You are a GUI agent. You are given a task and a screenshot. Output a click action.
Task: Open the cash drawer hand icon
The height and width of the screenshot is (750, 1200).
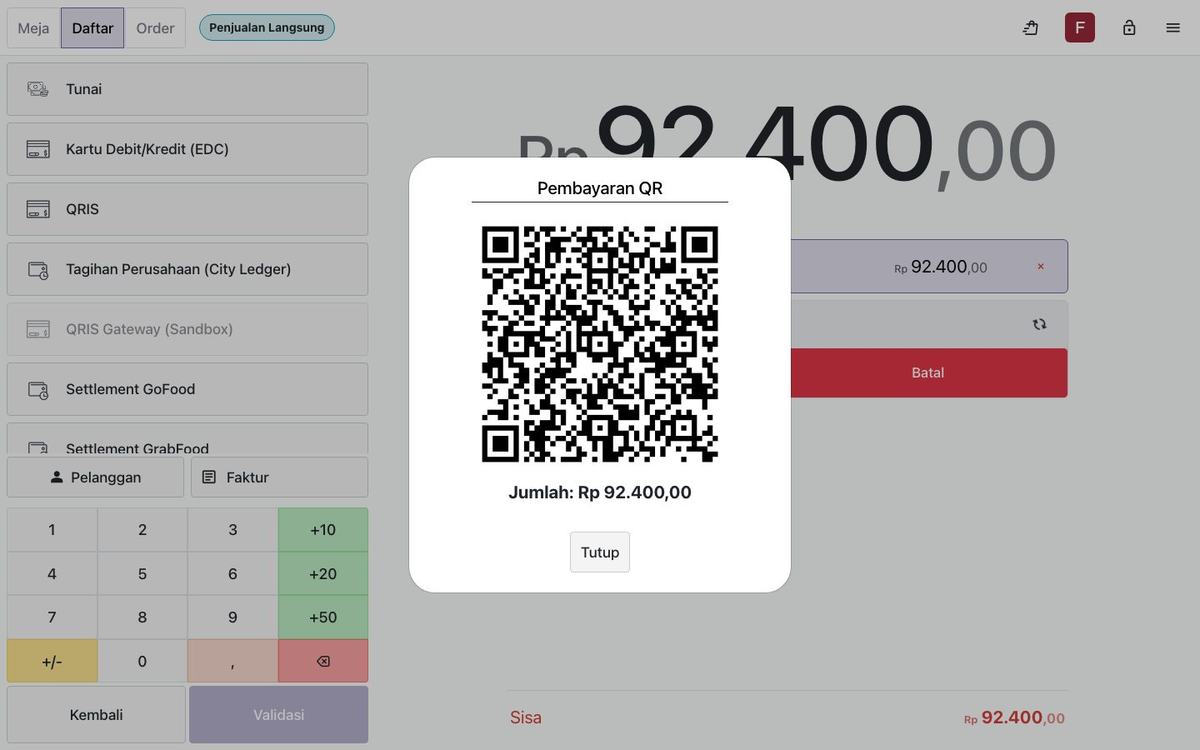pos(1031,28)
